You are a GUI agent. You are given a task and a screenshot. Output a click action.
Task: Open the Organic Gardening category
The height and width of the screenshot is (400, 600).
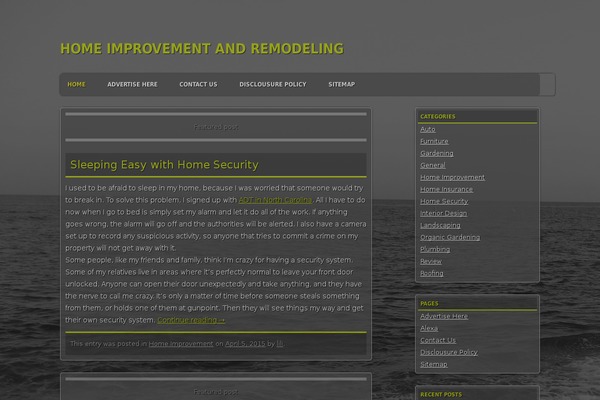pyautogui.click(x=450, y=237)
